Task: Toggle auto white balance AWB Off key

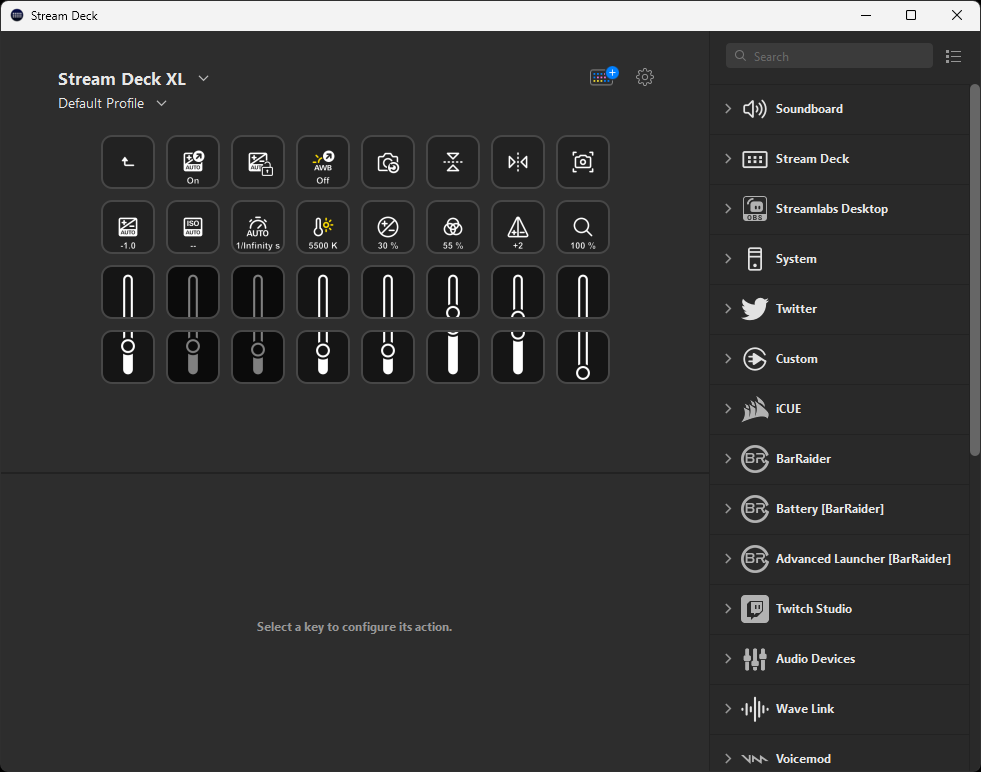Action: pyautogui.click(x=323, y=162)
